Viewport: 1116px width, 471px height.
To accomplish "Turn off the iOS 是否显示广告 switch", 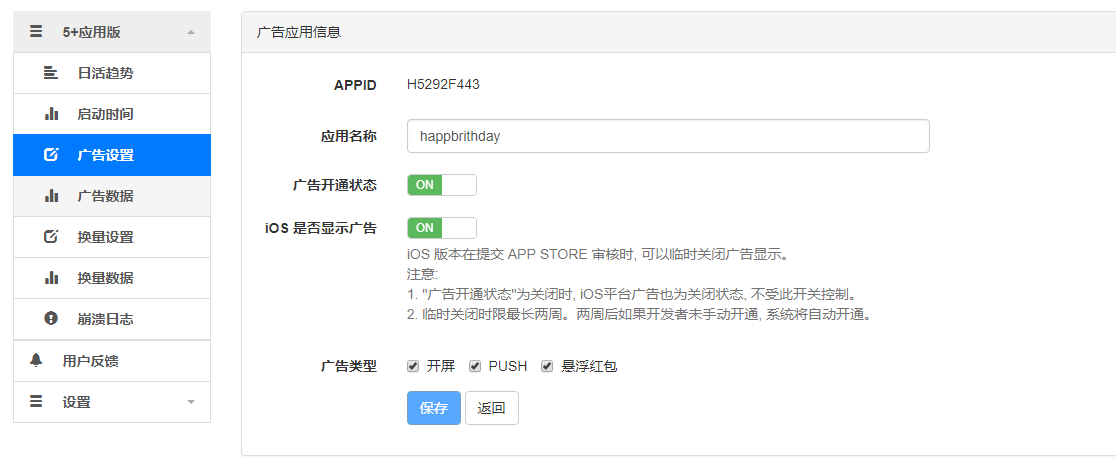I will pos(442,228).
